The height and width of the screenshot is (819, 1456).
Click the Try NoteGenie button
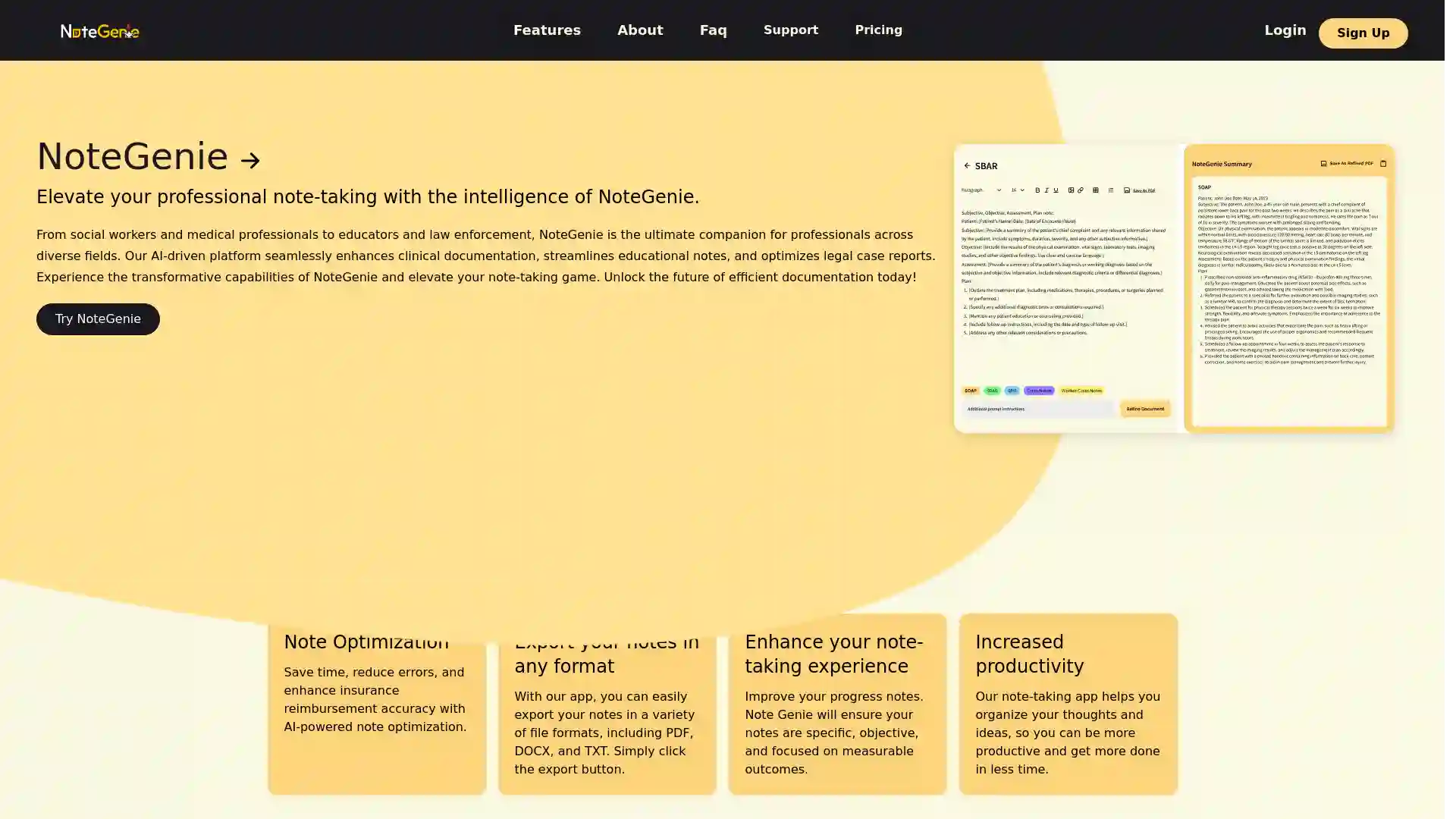(98, 319)
